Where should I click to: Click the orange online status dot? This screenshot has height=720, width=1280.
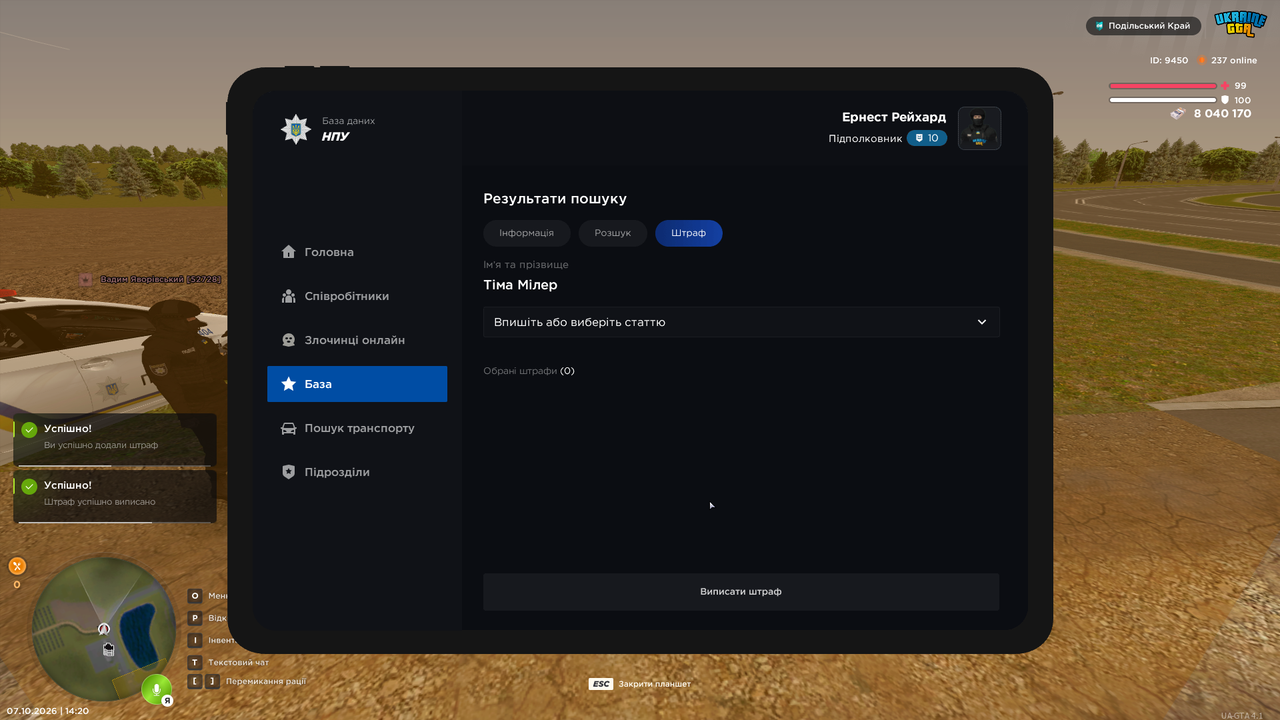click(x=1202, y=61)
